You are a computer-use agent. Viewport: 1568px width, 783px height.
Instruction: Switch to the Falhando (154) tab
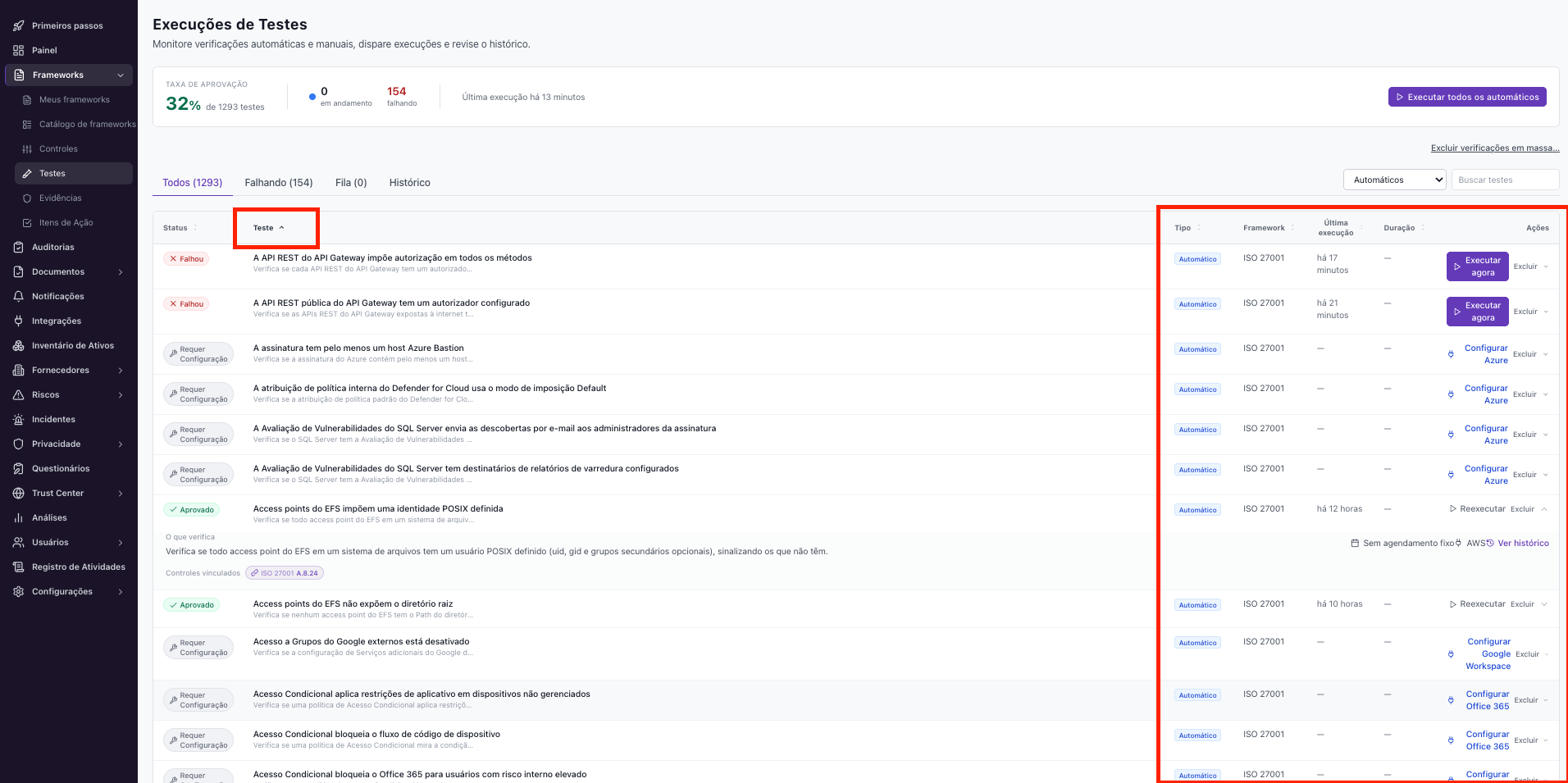(x=279, y=182)
